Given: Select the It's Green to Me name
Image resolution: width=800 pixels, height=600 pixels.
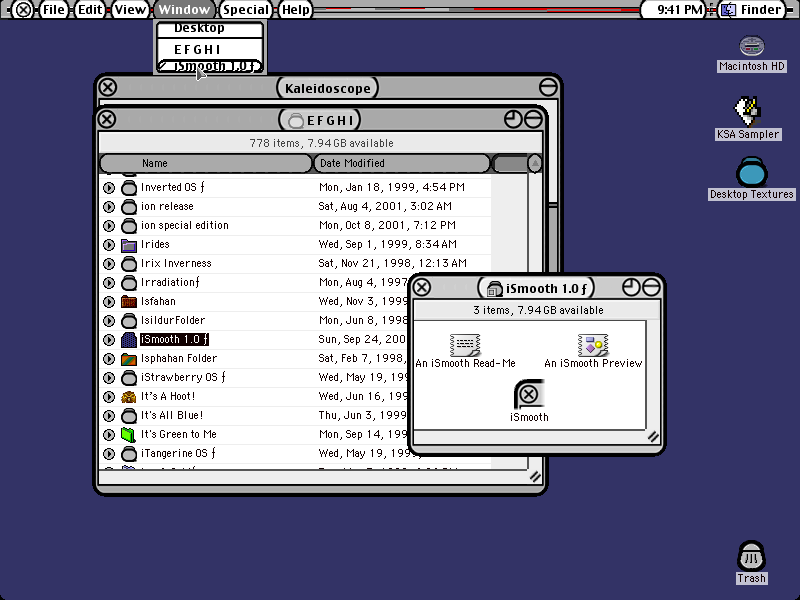Looking at the screenshot, I should (x=179, y=434).
